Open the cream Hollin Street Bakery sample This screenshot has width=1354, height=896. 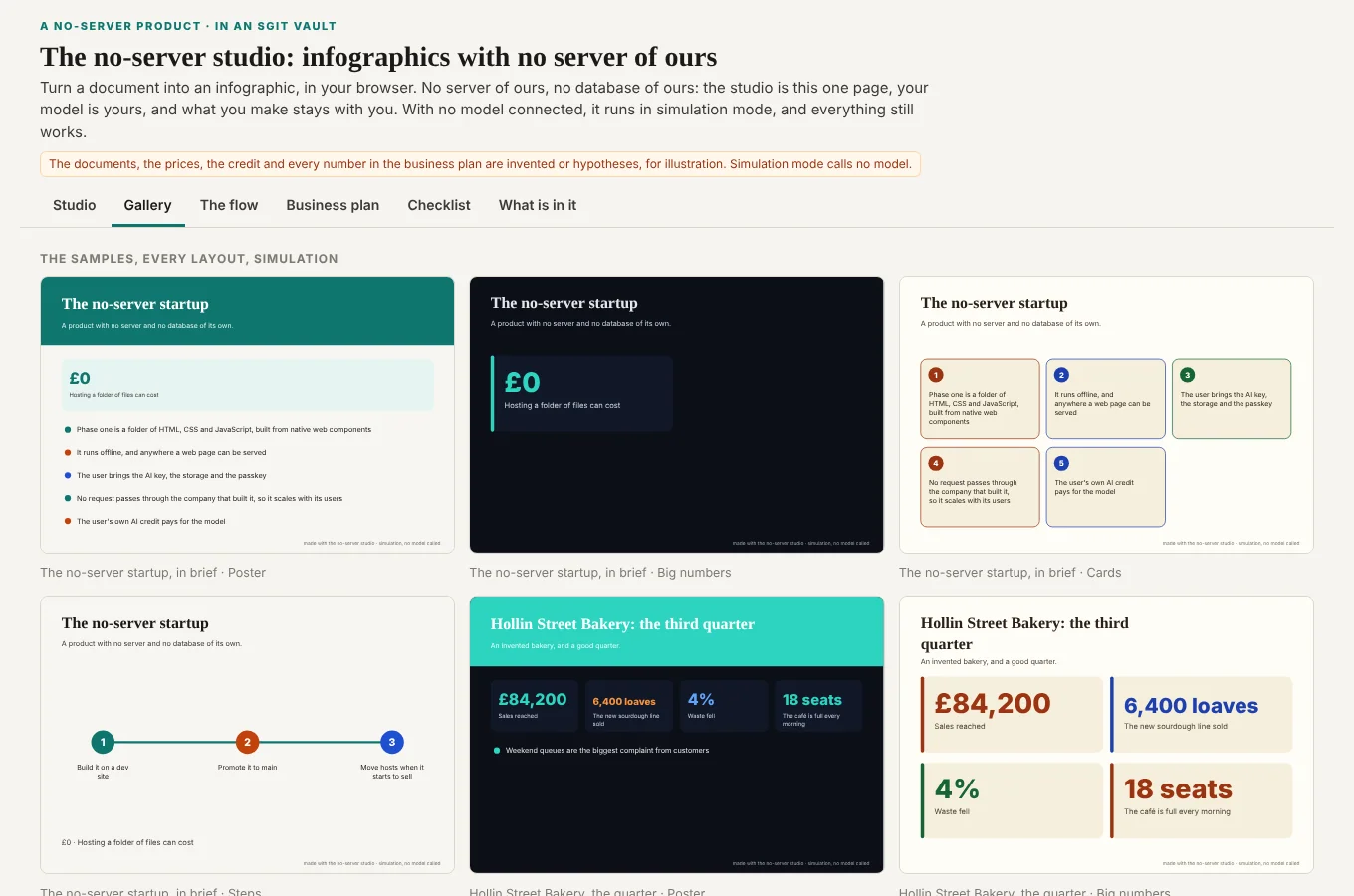(x=1106, y=735)
